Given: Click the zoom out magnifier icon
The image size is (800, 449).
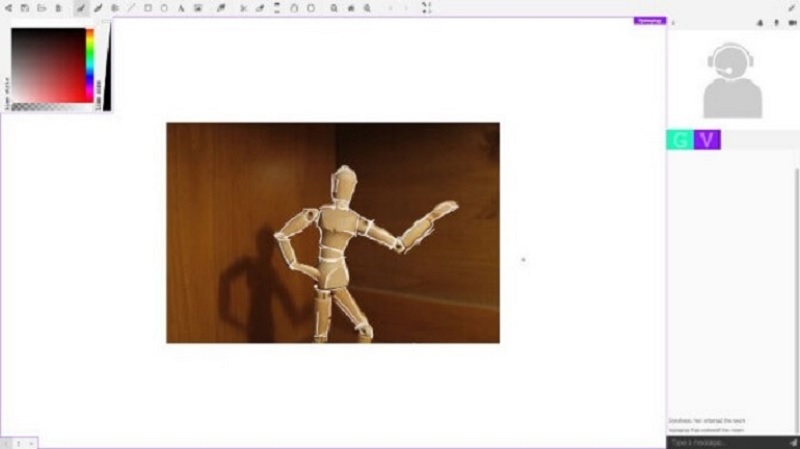Looking at the screenshot, I should click(367, 8).
